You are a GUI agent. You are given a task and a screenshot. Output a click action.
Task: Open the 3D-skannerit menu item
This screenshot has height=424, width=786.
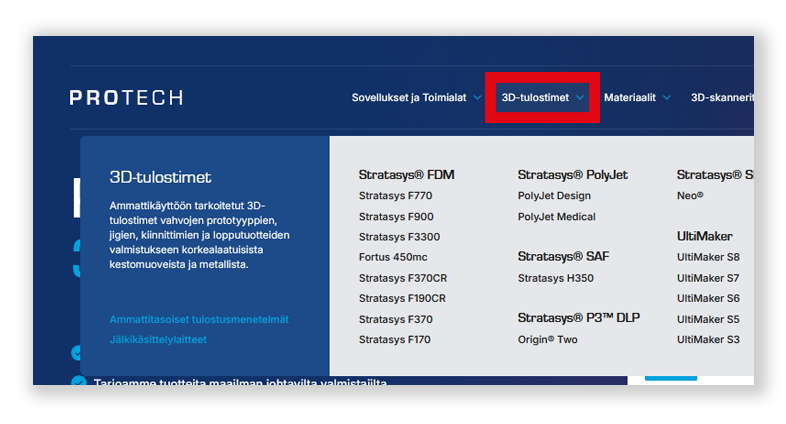pyautogui.click(x=721, y=98)
